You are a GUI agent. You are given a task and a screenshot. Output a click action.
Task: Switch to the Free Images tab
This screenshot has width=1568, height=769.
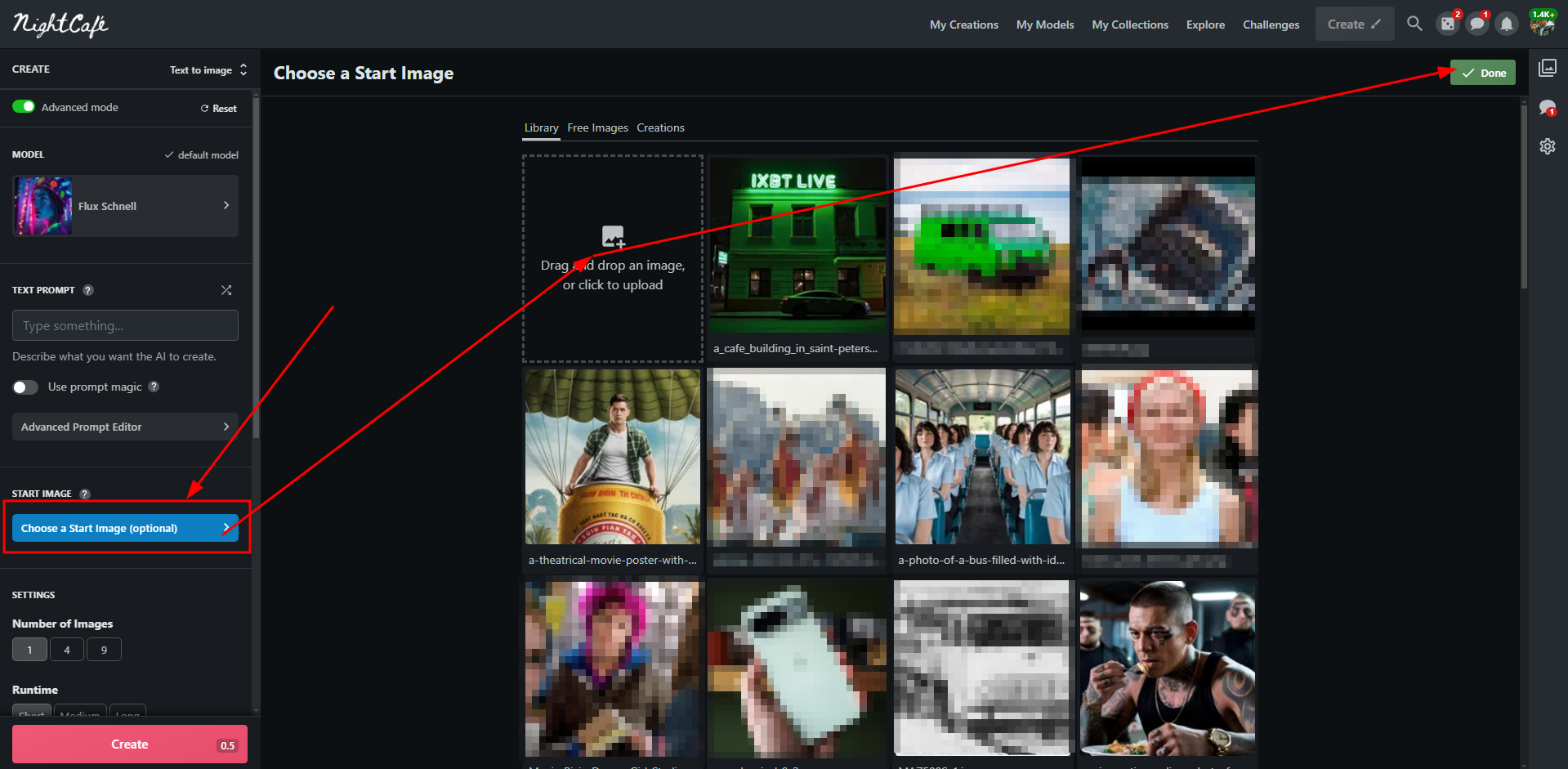[597, 128]
